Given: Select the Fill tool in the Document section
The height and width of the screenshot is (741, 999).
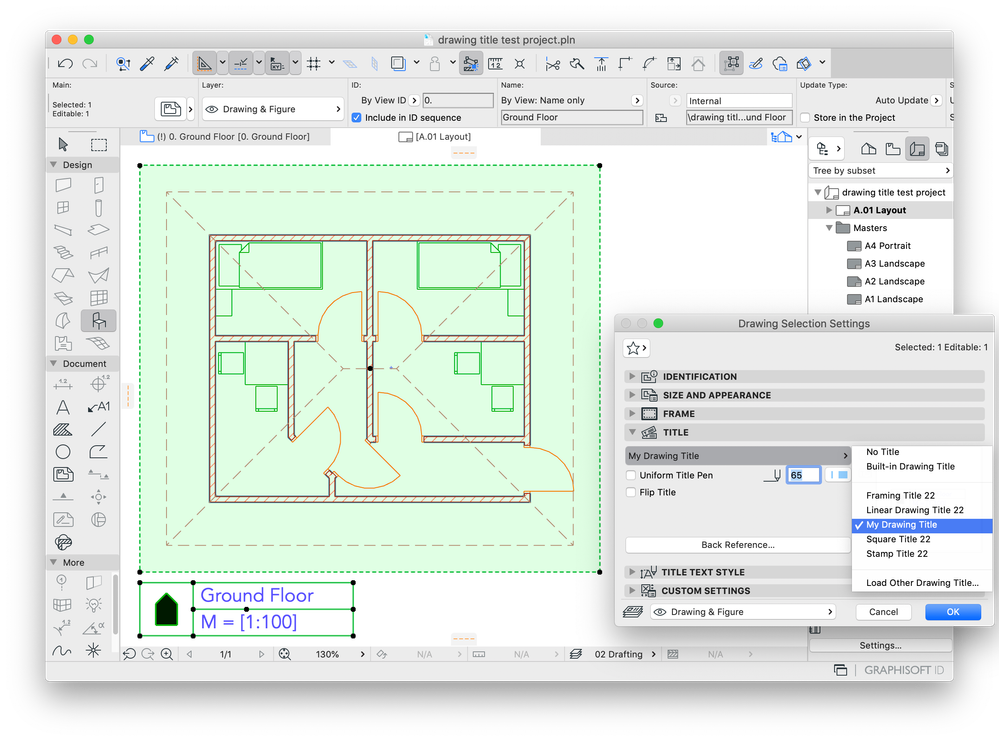Looking at the screenshot, I should tap(62, 429).
